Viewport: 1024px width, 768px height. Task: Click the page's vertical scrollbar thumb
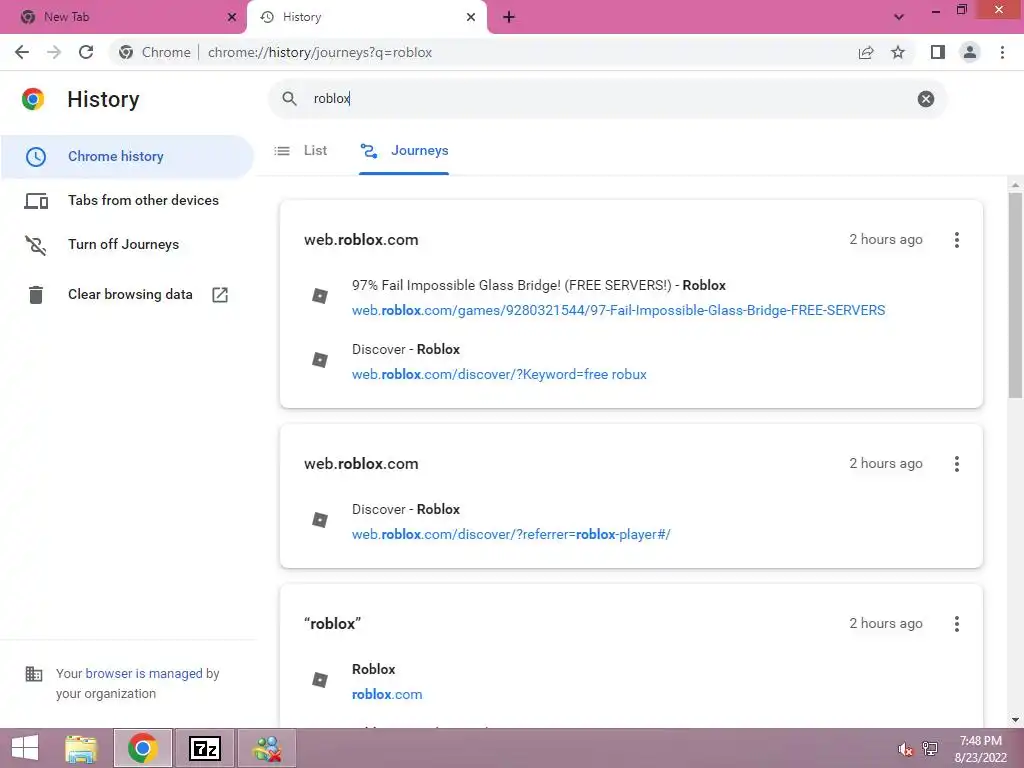point(1015,295)
